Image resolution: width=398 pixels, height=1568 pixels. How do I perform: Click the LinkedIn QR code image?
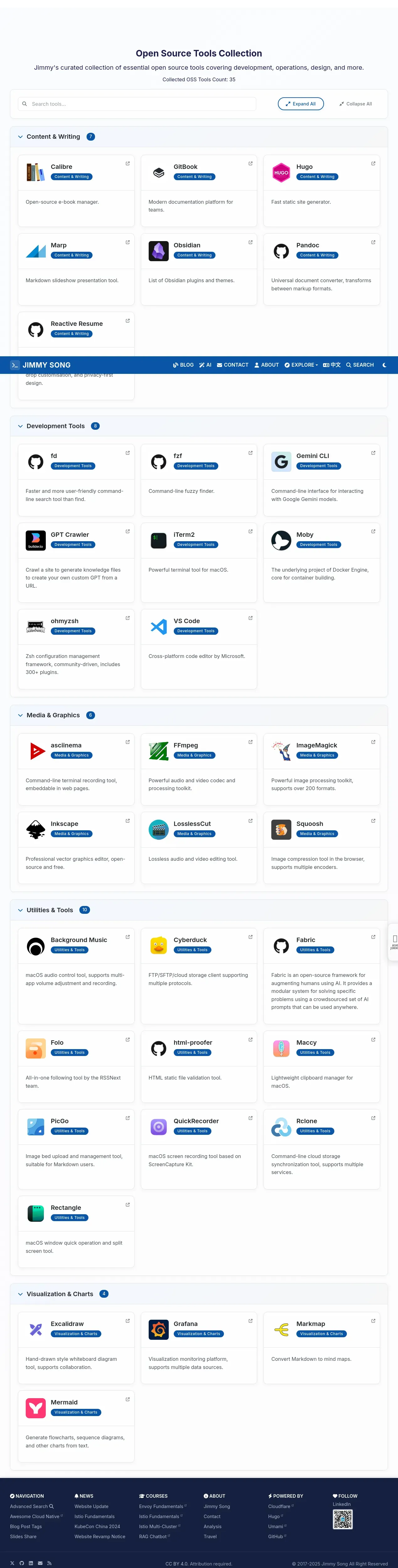tap(342, 1519)
